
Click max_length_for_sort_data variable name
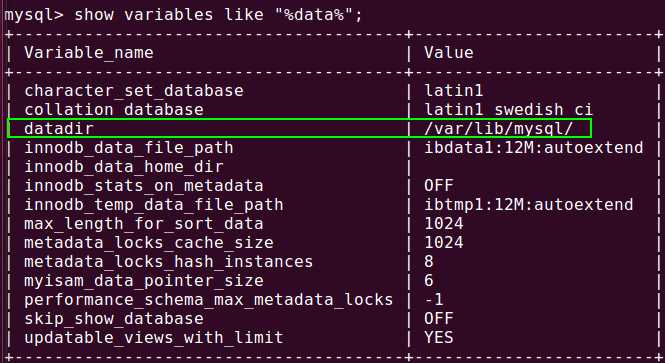pyautogui.click(x=143, y=224)
